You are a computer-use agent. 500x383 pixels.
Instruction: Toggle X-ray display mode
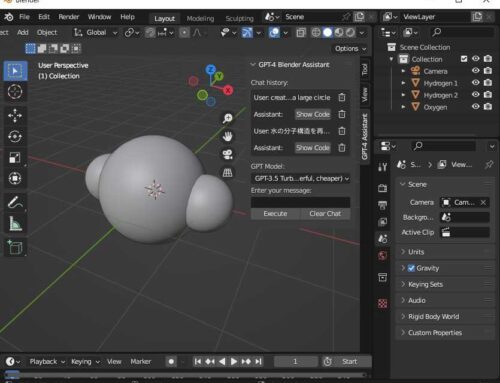[301, 33]
